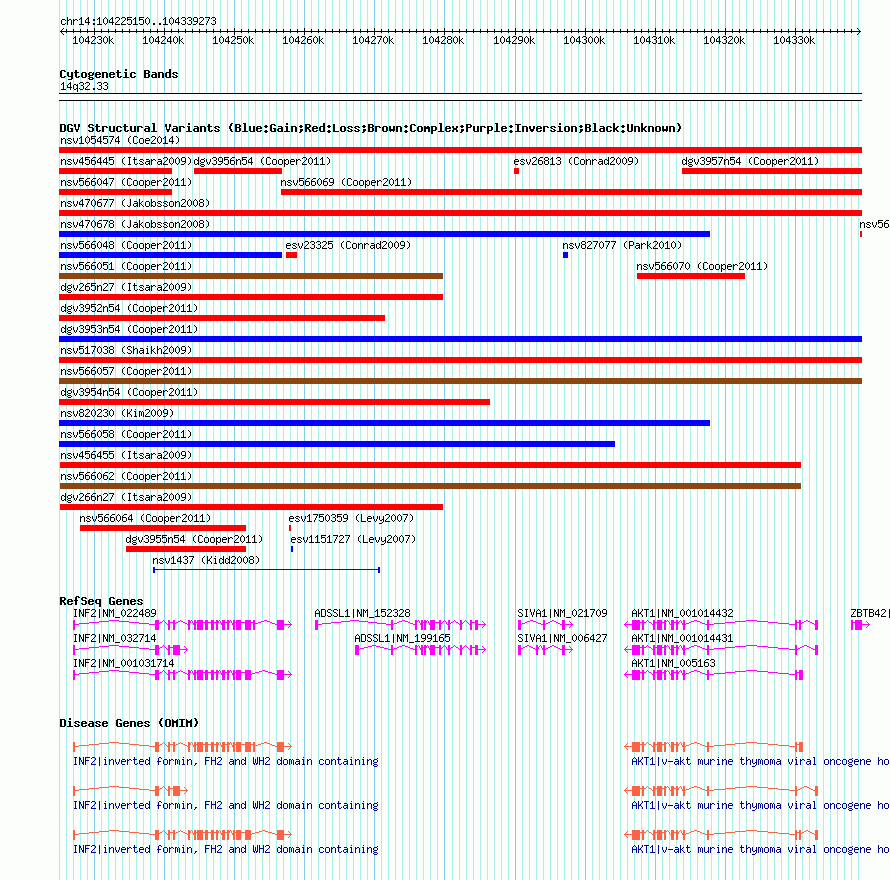Select the 104280k position on the ruler
Viewport: 890px width, 880px height.
[x=443, y=40]
